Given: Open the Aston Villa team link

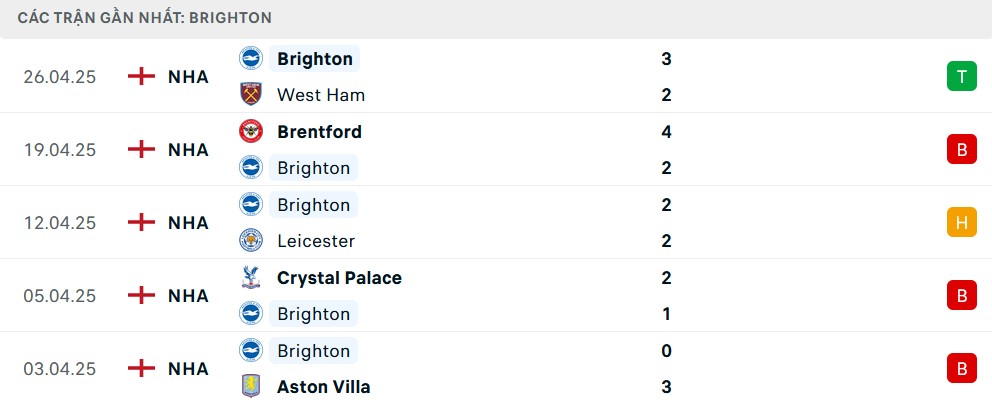Looking at the screenshot, I should [324, 387].
